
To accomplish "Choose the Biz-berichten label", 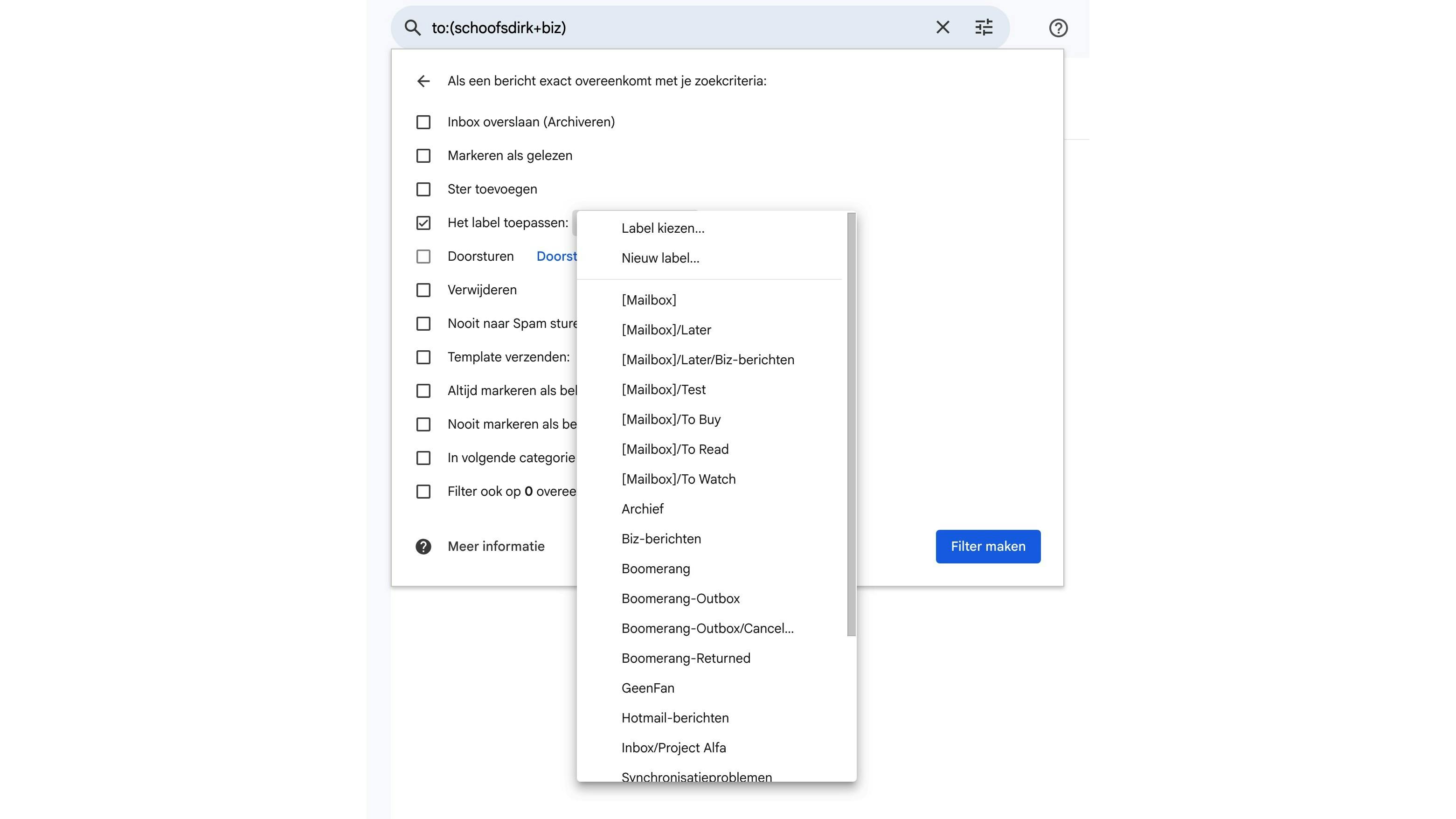I will 661,539.
